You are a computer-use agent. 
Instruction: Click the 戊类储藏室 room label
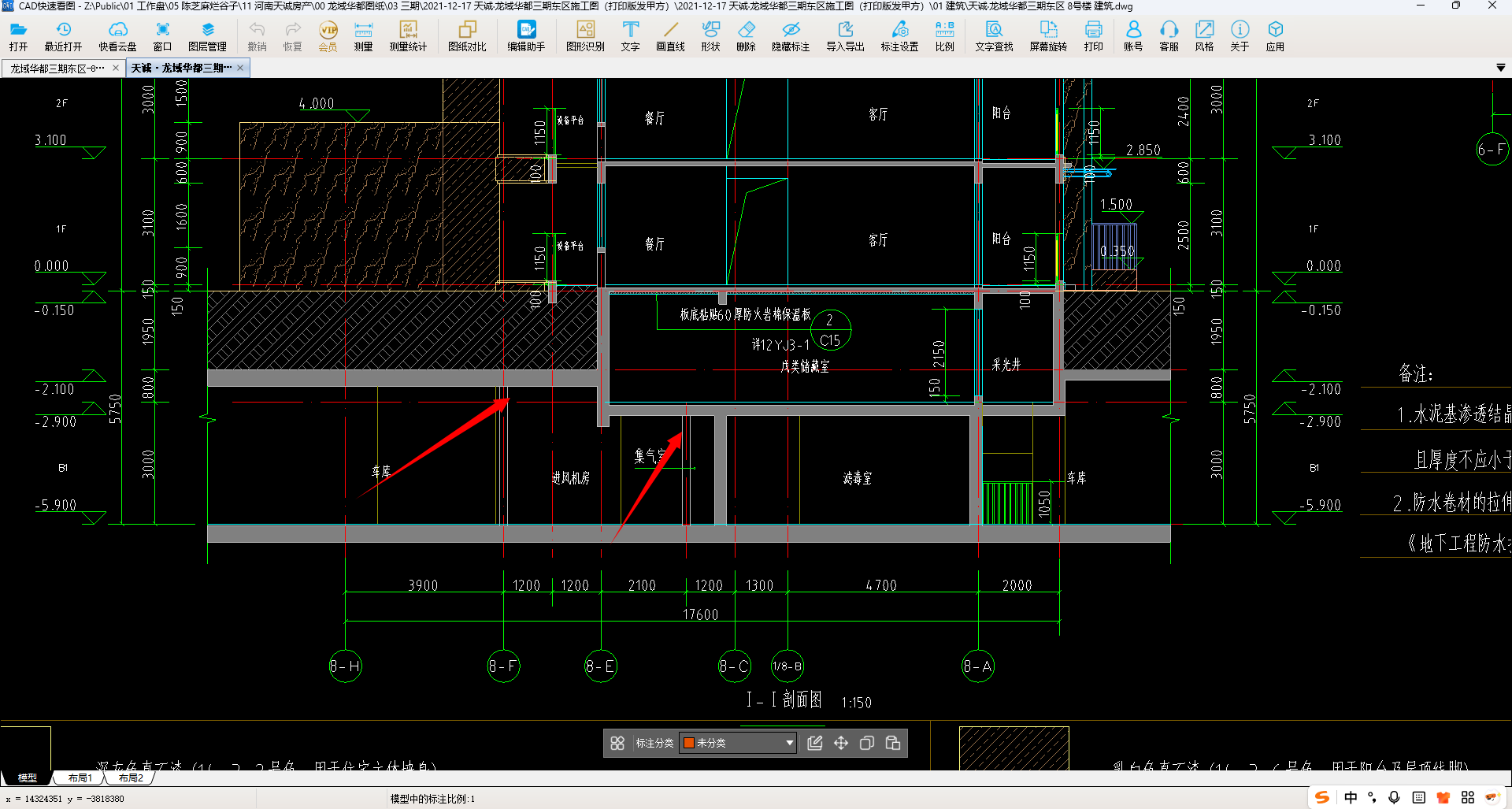click(x=805, y=366)
